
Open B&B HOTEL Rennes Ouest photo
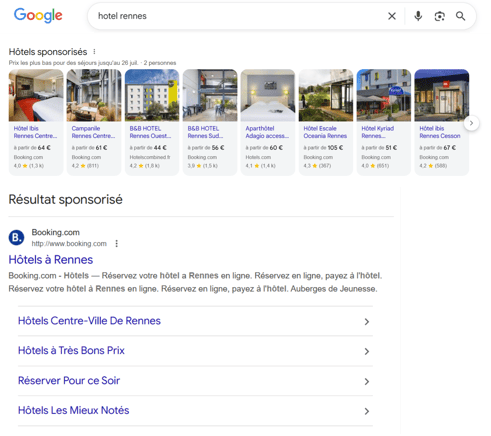[152, 95]
